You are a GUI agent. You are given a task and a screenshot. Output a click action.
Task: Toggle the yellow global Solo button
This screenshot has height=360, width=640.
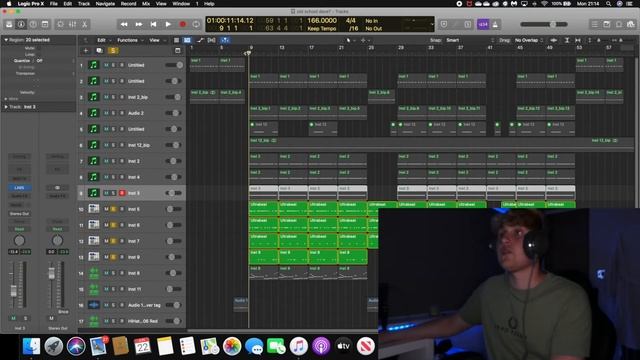[x=113, y=51]
